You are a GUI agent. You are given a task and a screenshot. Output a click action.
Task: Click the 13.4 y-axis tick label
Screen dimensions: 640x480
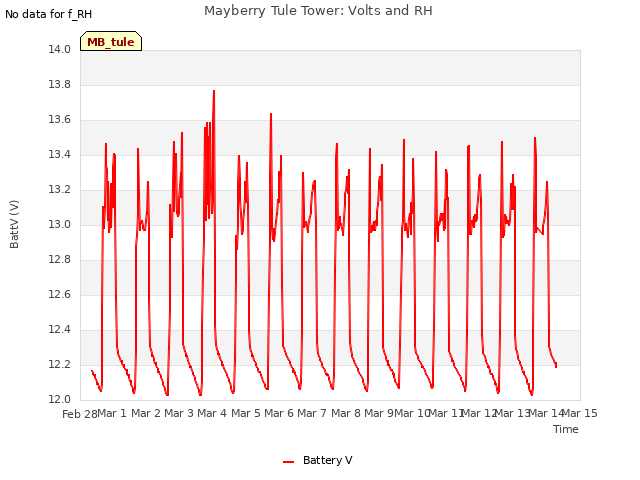59,154
